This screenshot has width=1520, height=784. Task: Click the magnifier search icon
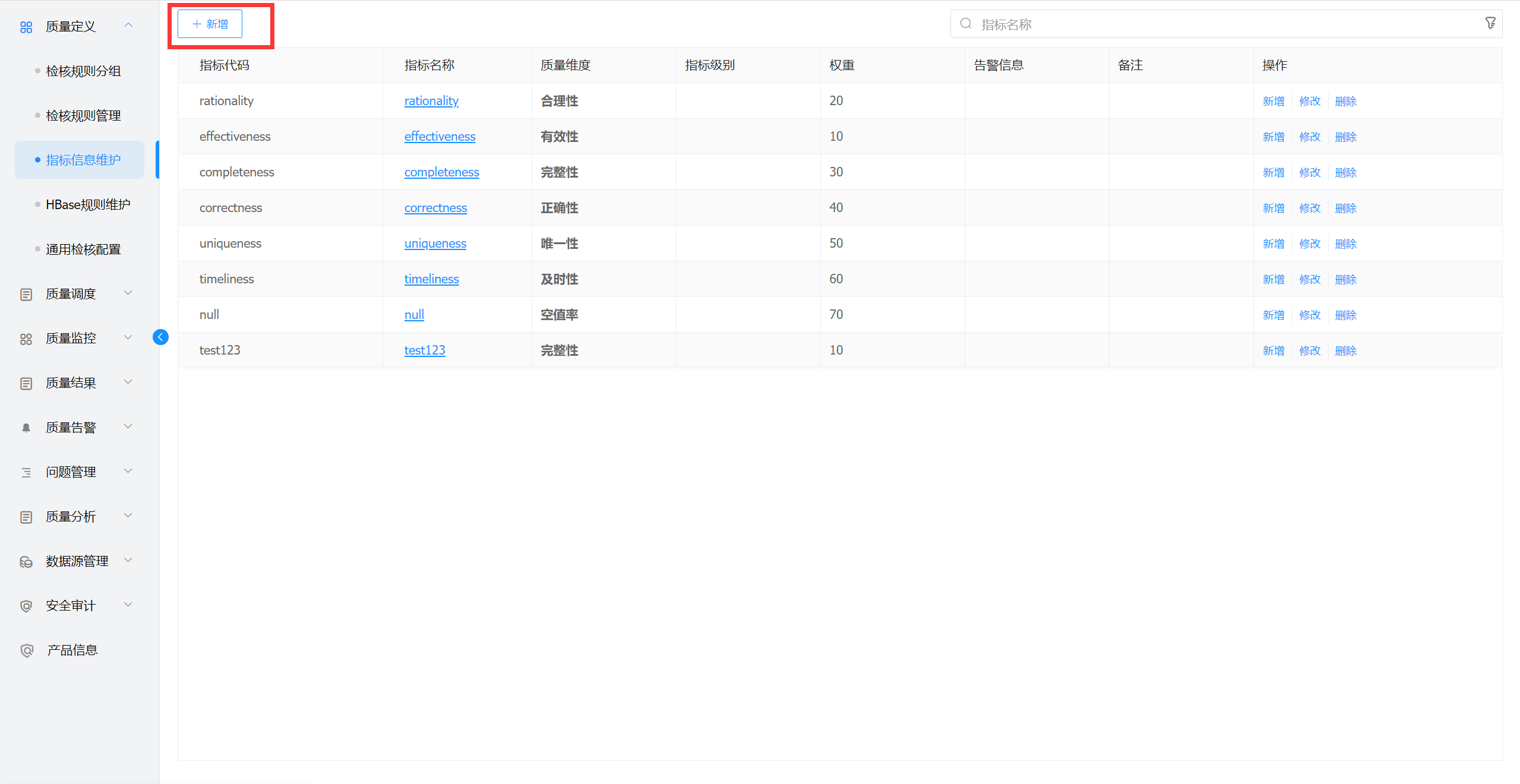(x=966, y=24)
